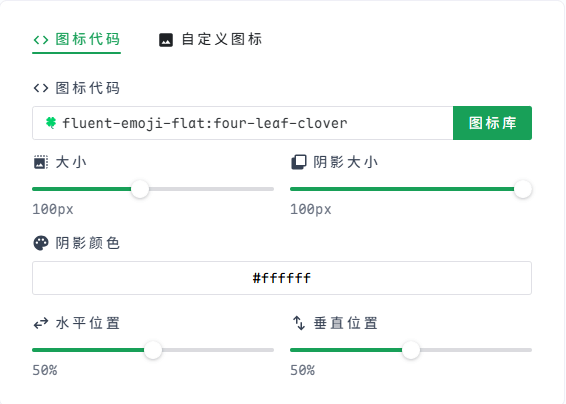566x404 pixels.
Task: Click the 水平位置 slider handle
Action: pos(153,350)
